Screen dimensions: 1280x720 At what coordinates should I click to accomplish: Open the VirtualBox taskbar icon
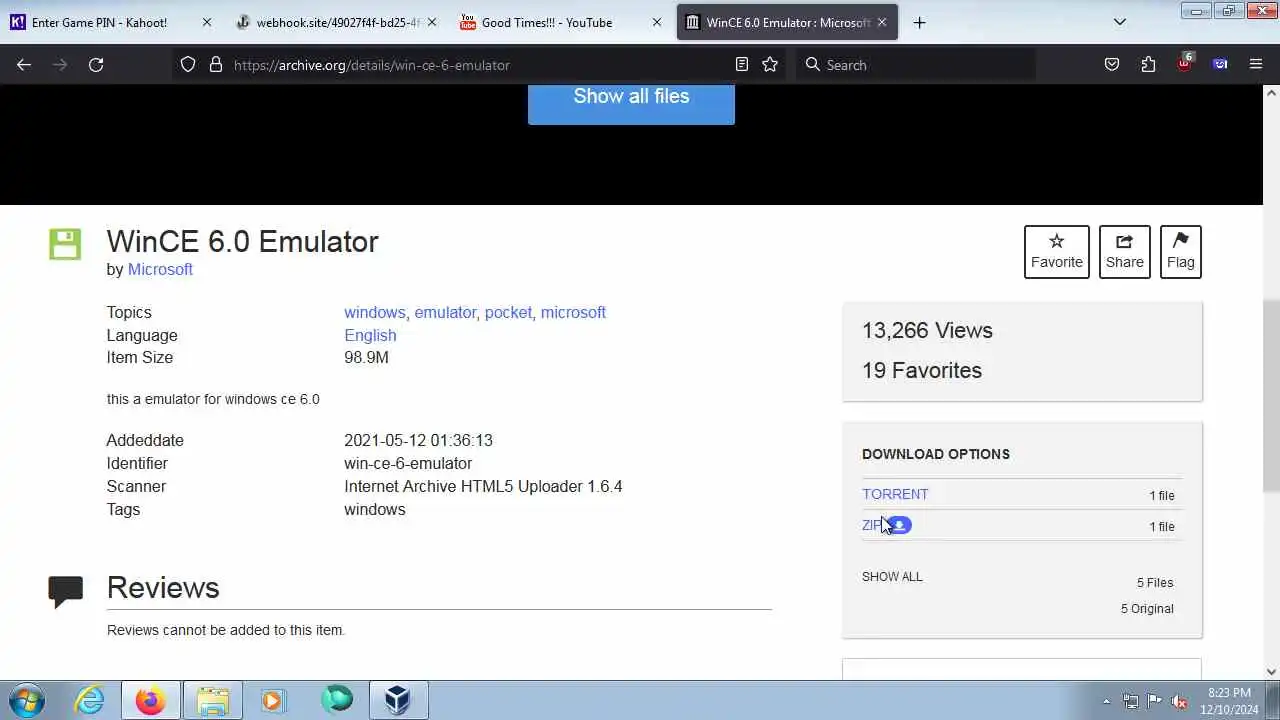click(x=398, y=700)
